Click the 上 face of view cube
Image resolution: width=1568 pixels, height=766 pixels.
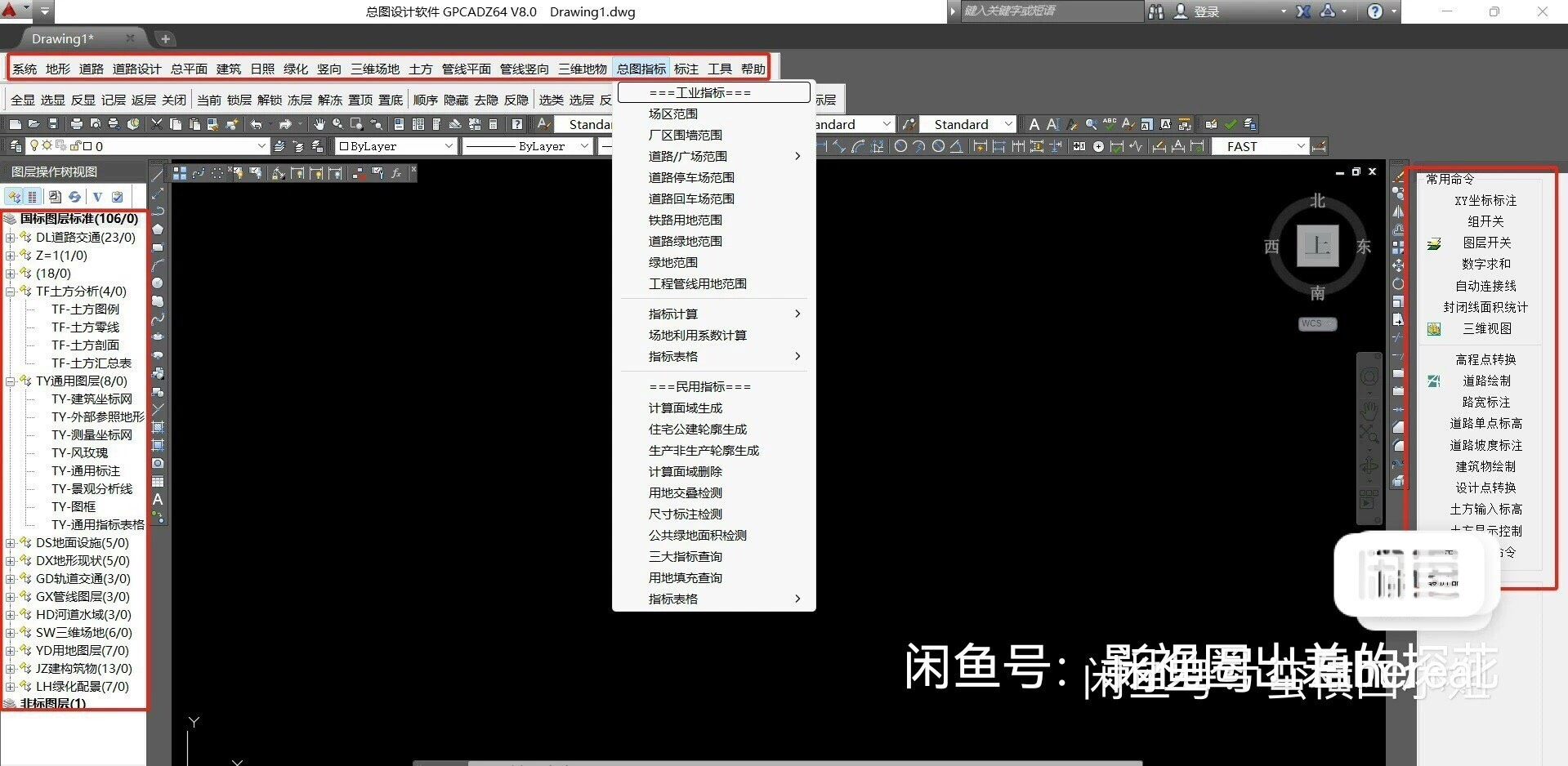pyautogui.click(x=1317, y=245)
